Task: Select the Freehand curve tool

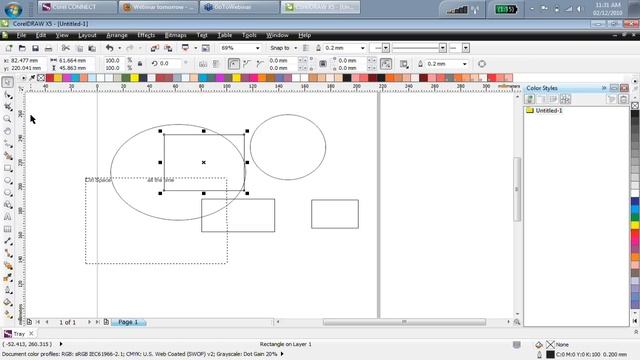Action: pos(7,144)
